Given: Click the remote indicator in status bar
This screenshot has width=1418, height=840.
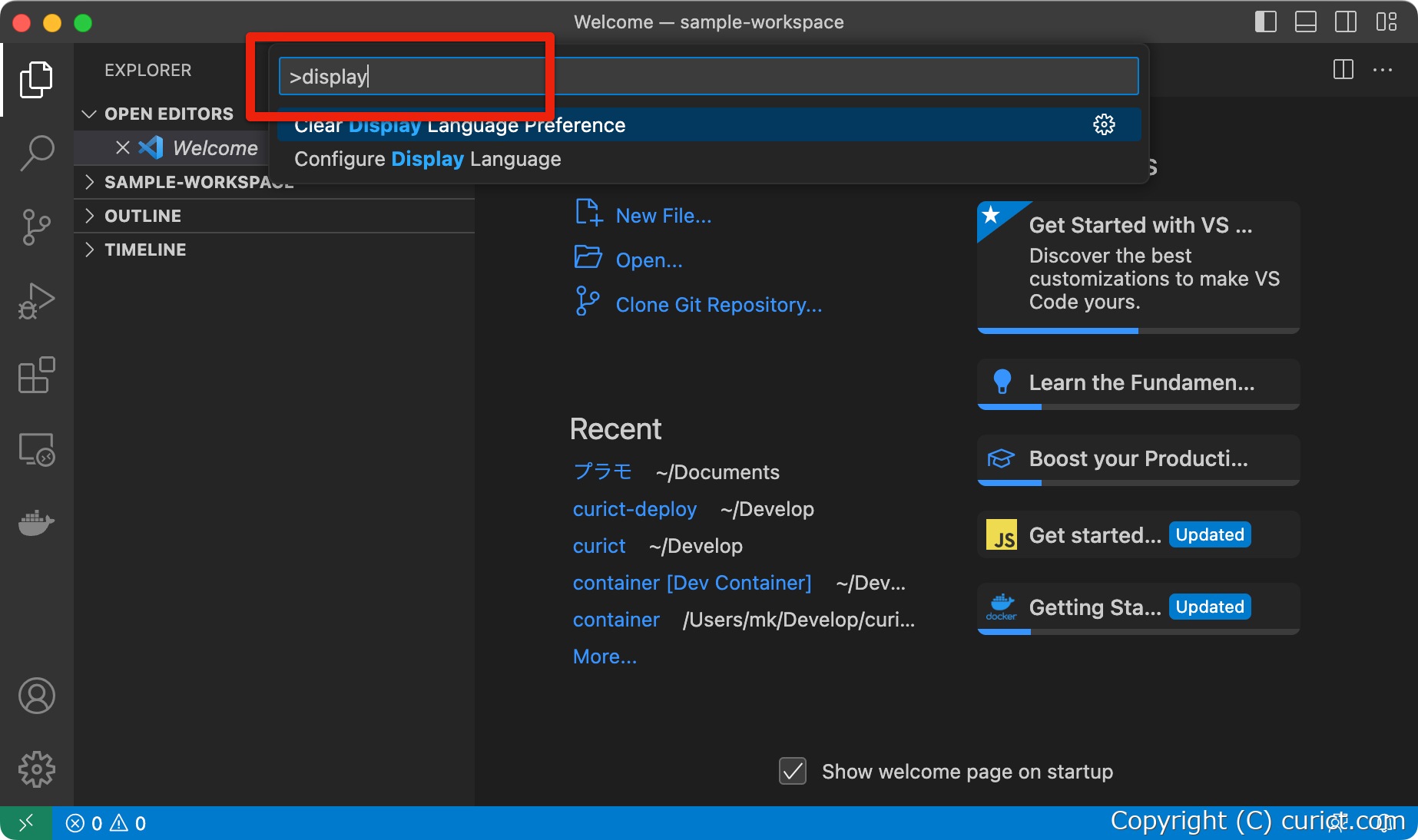Looking at the screenshot, I should 25,822.
